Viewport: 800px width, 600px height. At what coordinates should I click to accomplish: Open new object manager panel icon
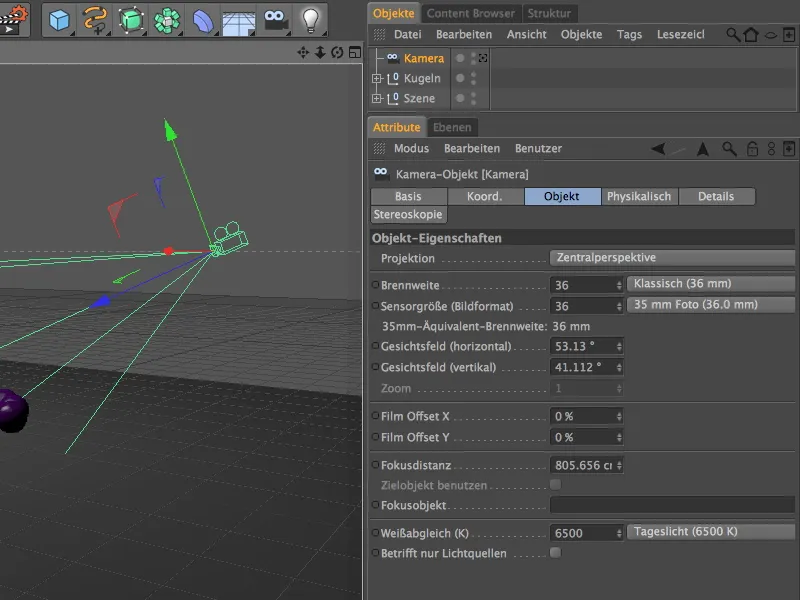point(789,35)
